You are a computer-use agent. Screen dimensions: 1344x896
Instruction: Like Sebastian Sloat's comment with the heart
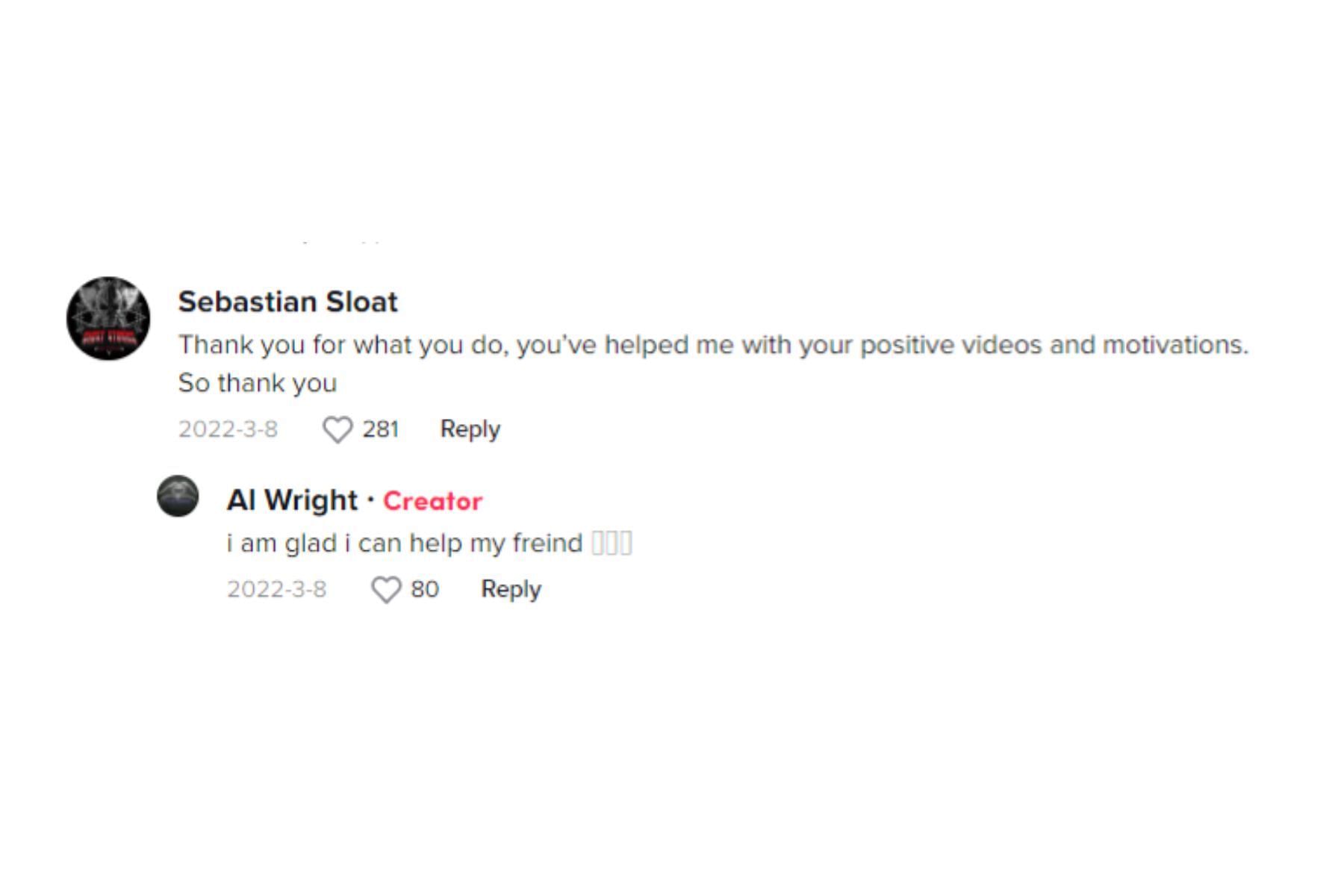click(x=337, y=429)
